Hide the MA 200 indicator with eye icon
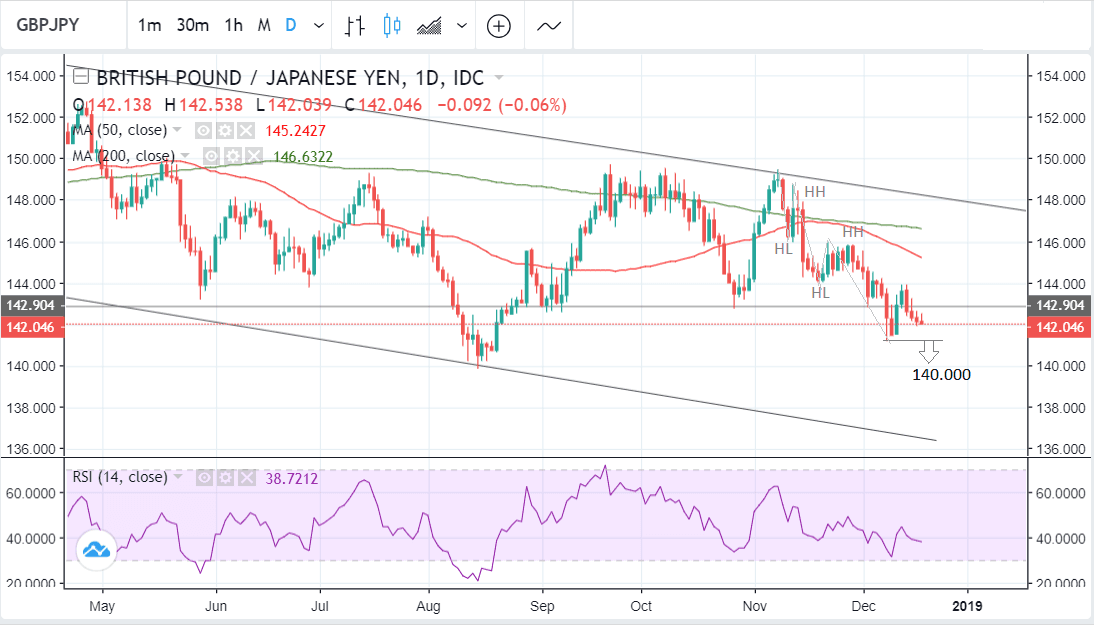Image resolution: width=1094 pixels, height=627 pixels. pyautogui.click(x=212, y=156)
